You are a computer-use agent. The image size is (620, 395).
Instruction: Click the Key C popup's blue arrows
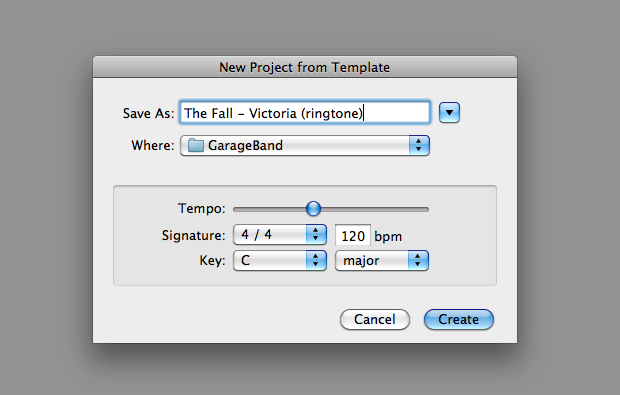[316, 261]
